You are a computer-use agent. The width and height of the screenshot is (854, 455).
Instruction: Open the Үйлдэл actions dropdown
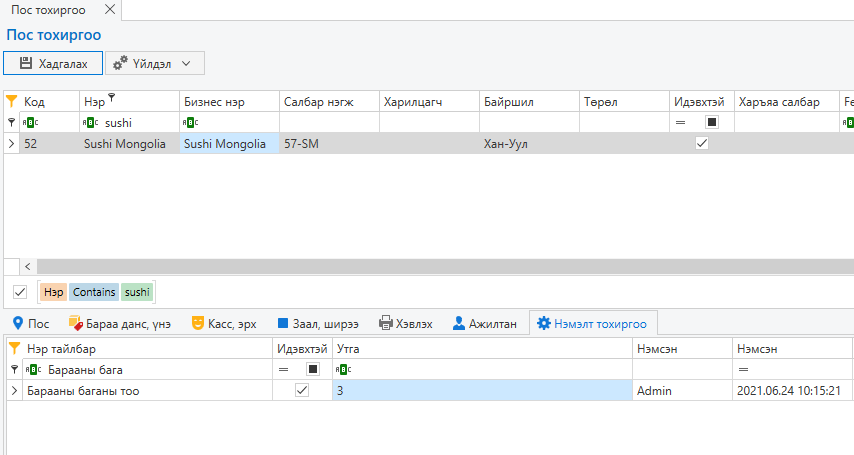[x=155, y=63]
